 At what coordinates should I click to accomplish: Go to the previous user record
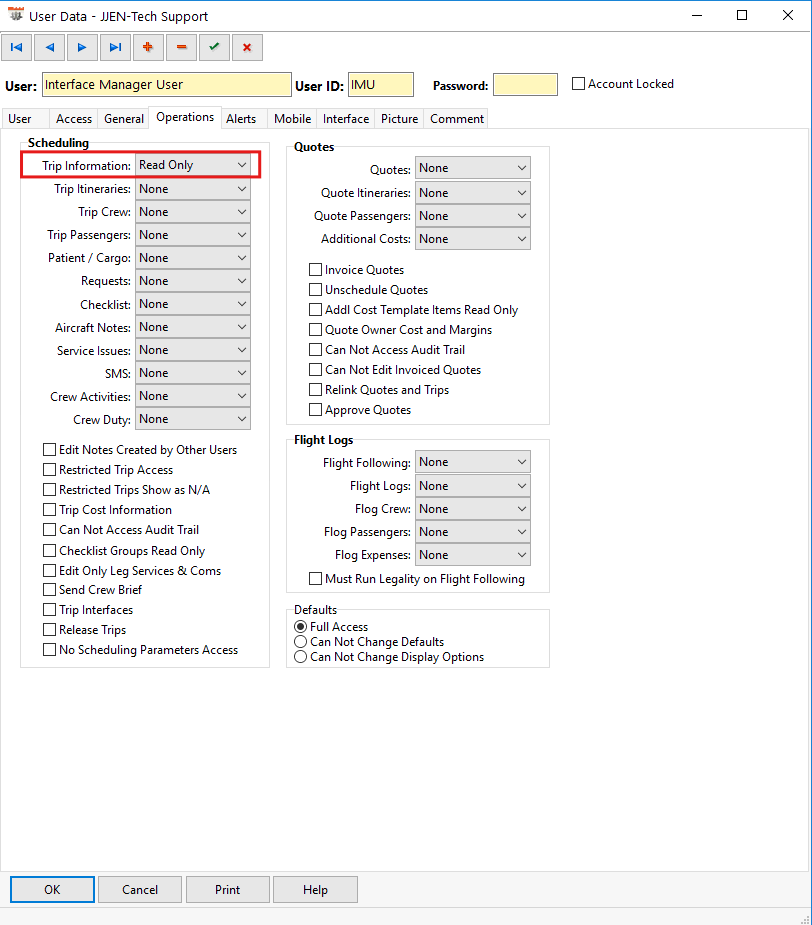(49, 47)
